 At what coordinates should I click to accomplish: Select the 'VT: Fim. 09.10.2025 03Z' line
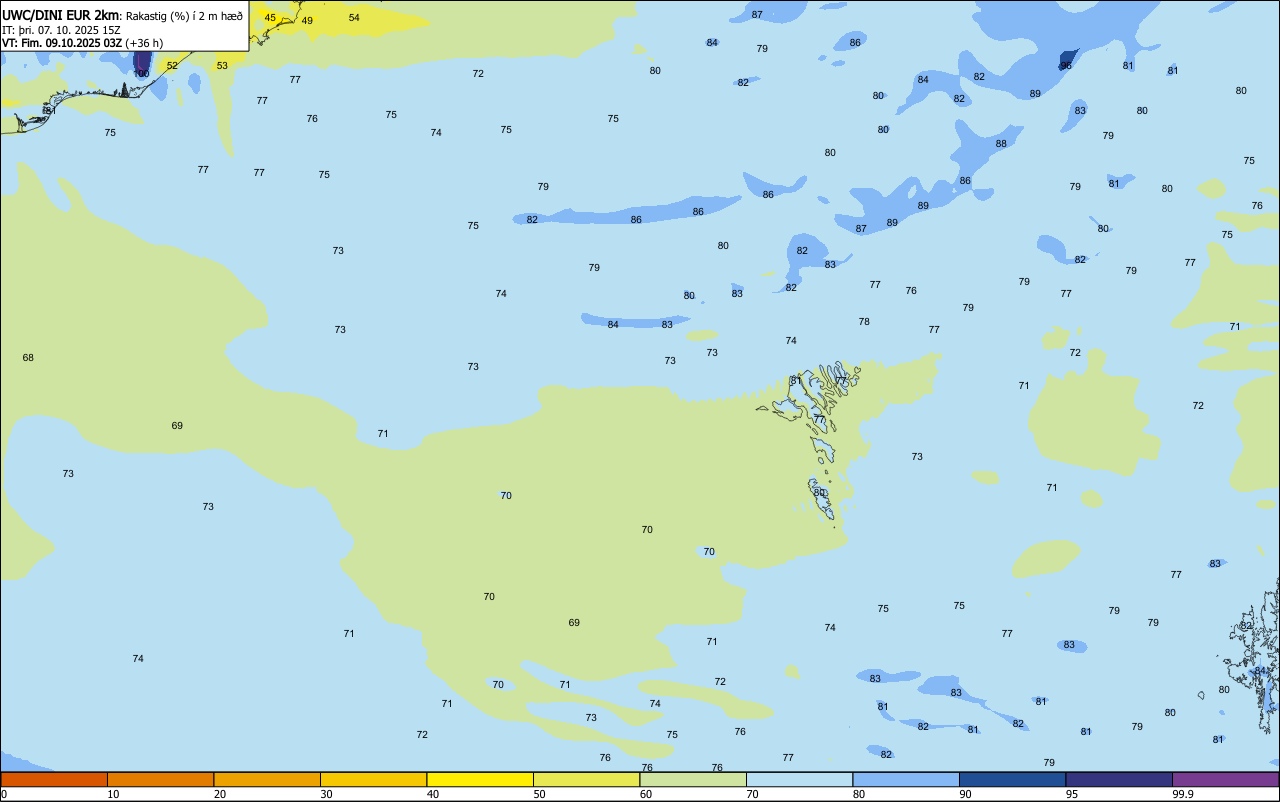click(62, 43)
